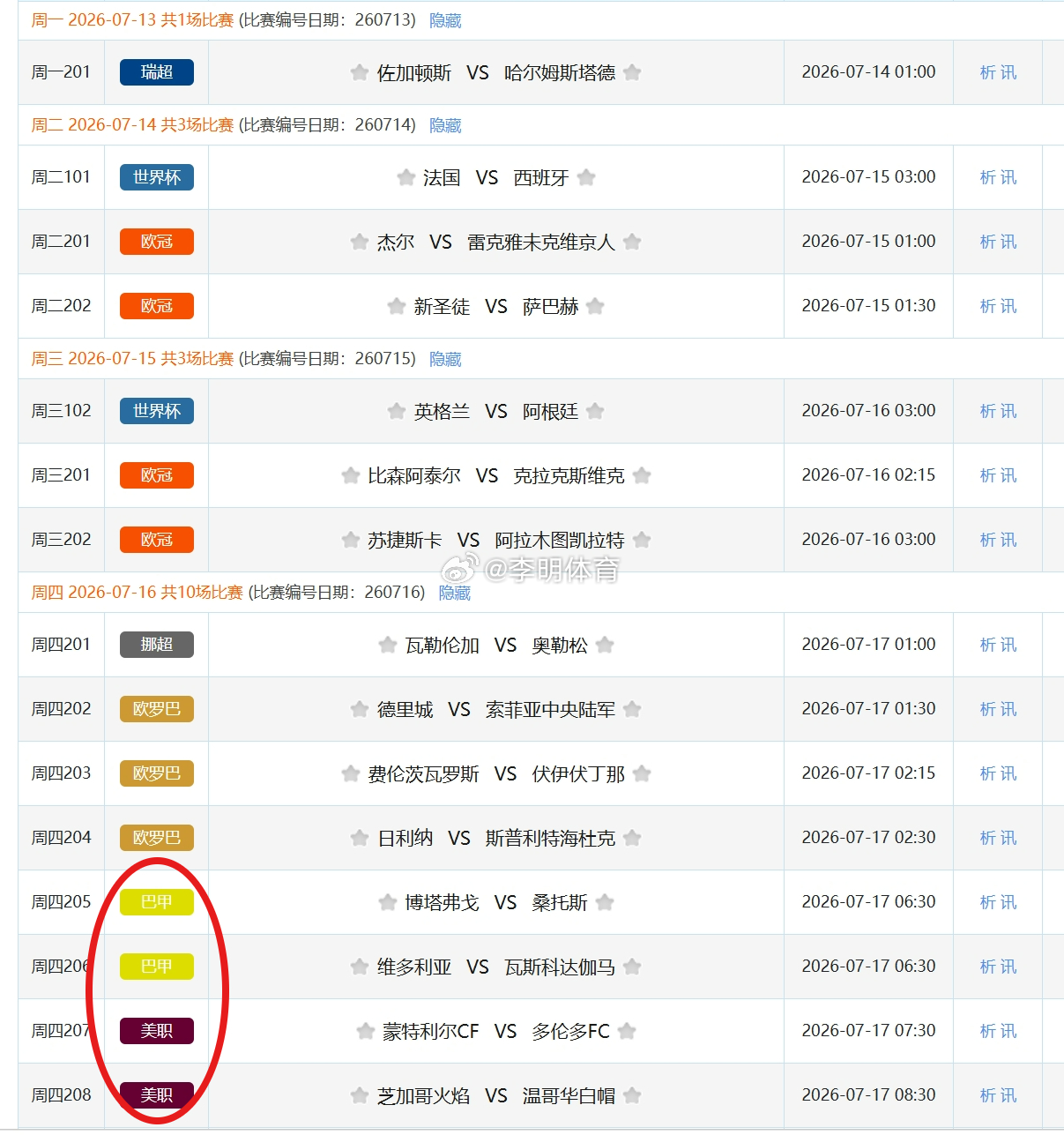The image size is (1064, 1135).
Task: Click team name 雷克雅未克维京人
Action: [x=541, y=242]
